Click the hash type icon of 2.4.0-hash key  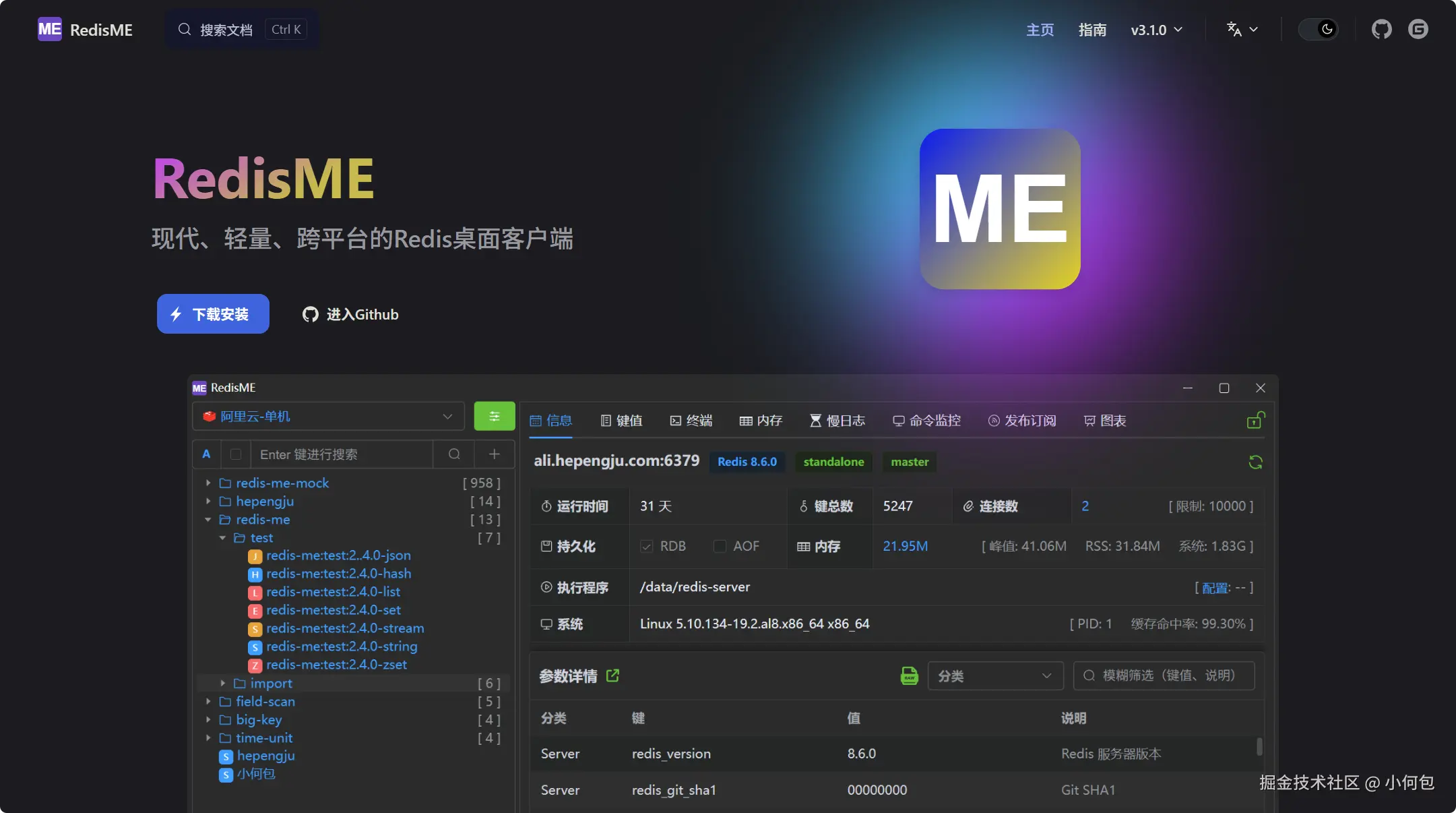coord(255,574)
